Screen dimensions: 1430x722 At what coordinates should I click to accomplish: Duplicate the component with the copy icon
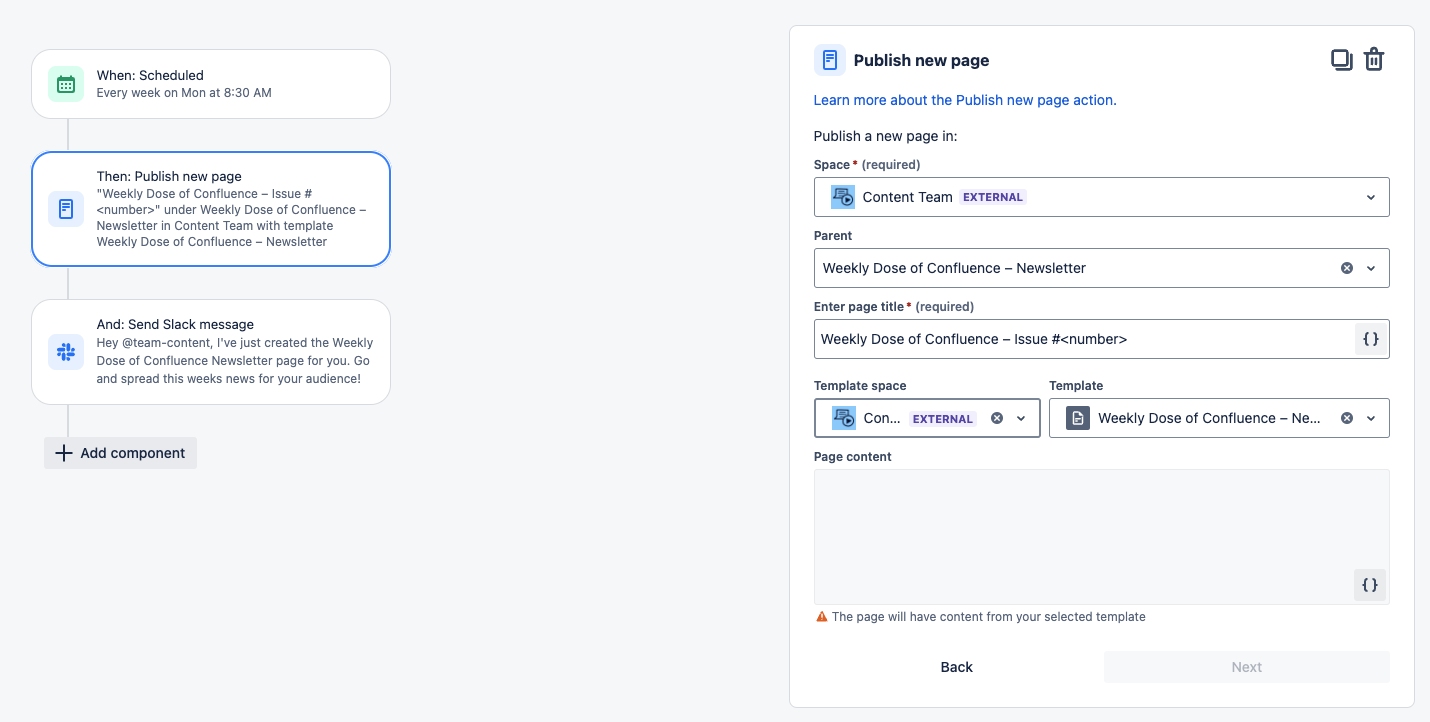tap(1342, 60)
